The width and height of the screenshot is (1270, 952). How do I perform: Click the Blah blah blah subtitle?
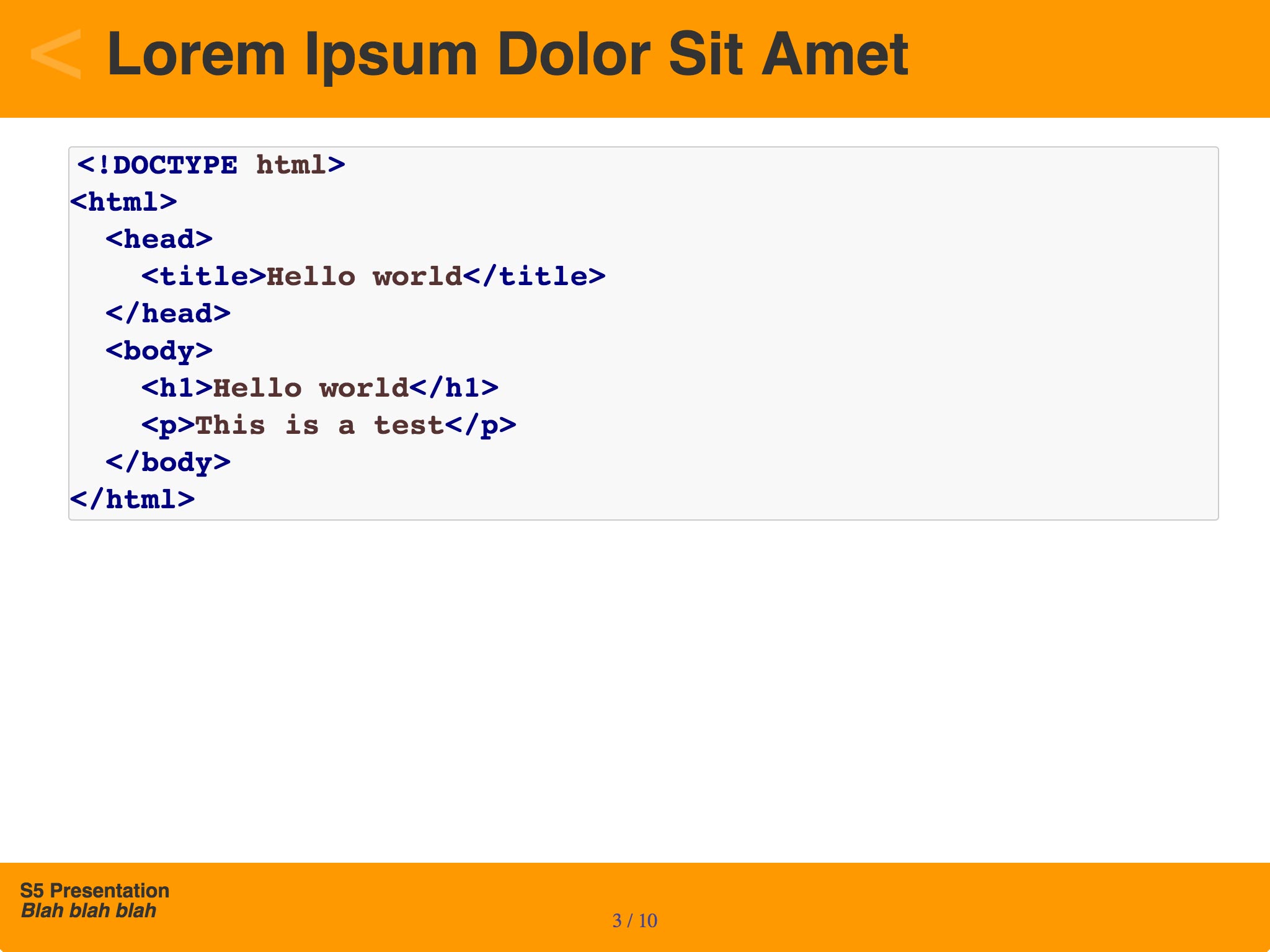click(x=89, y=910)
